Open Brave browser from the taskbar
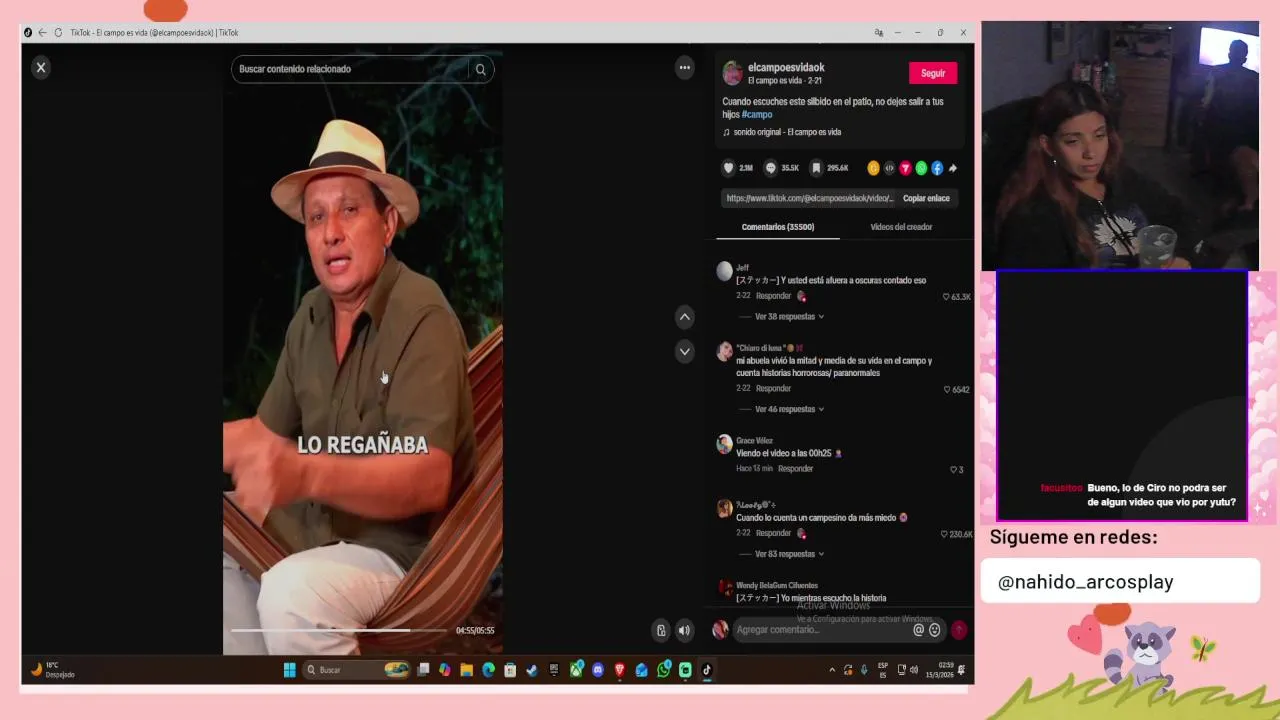This screenshot has height=720, width=1280. (620, 670)
